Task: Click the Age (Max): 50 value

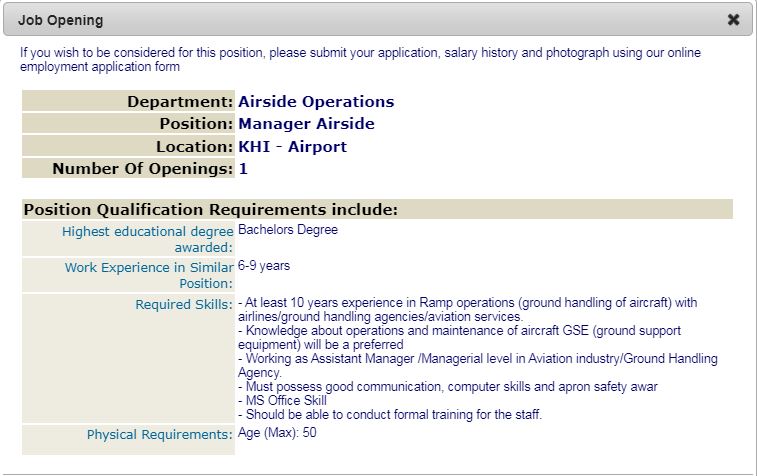Action: point(277,434)
